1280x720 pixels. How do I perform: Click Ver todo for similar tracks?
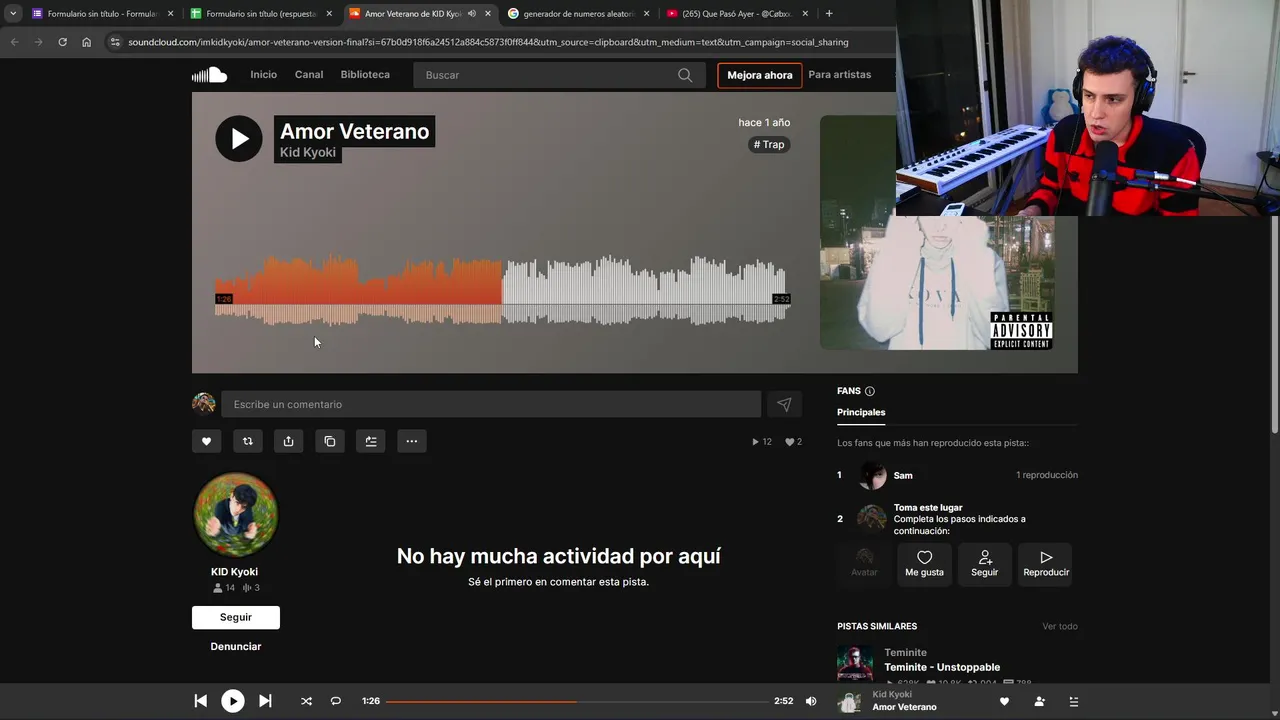point(1060,626)
